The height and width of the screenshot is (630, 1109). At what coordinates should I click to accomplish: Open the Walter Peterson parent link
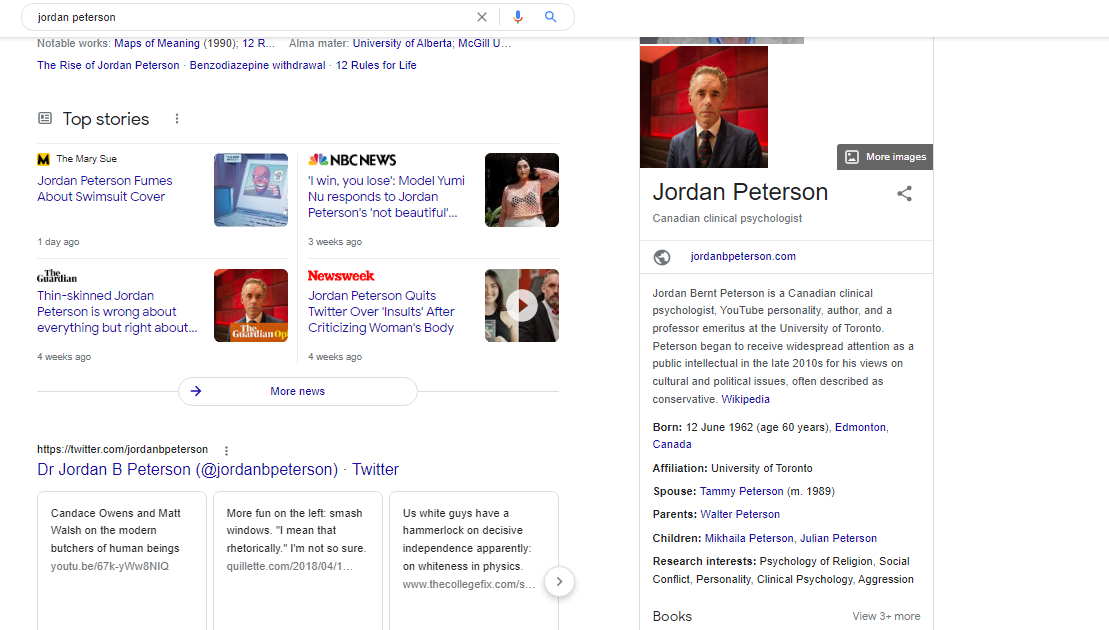pyautogui.click(x=740, y=515)
